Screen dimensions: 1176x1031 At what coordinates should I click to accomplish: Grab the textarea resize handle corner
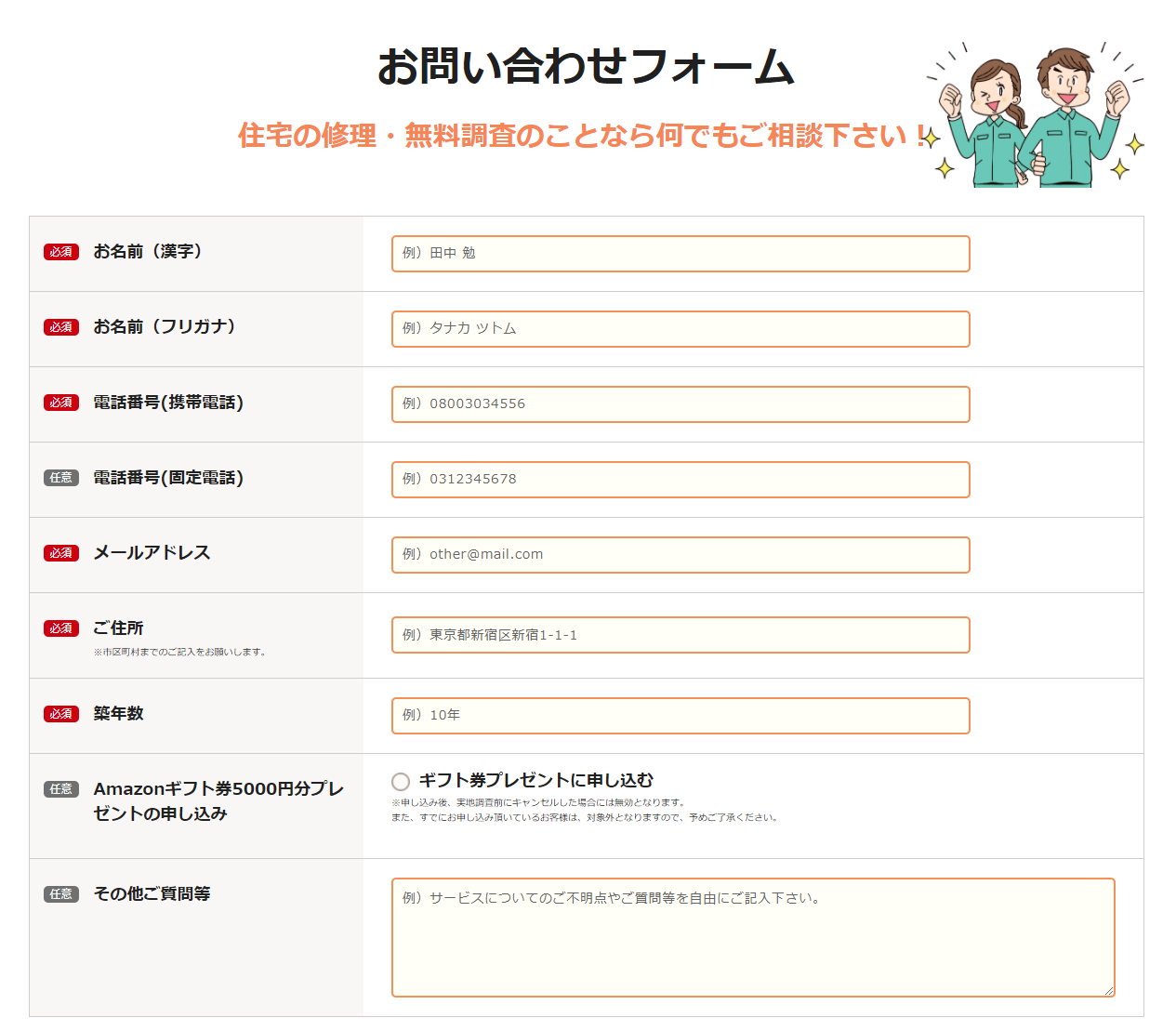click(1108, 990)
